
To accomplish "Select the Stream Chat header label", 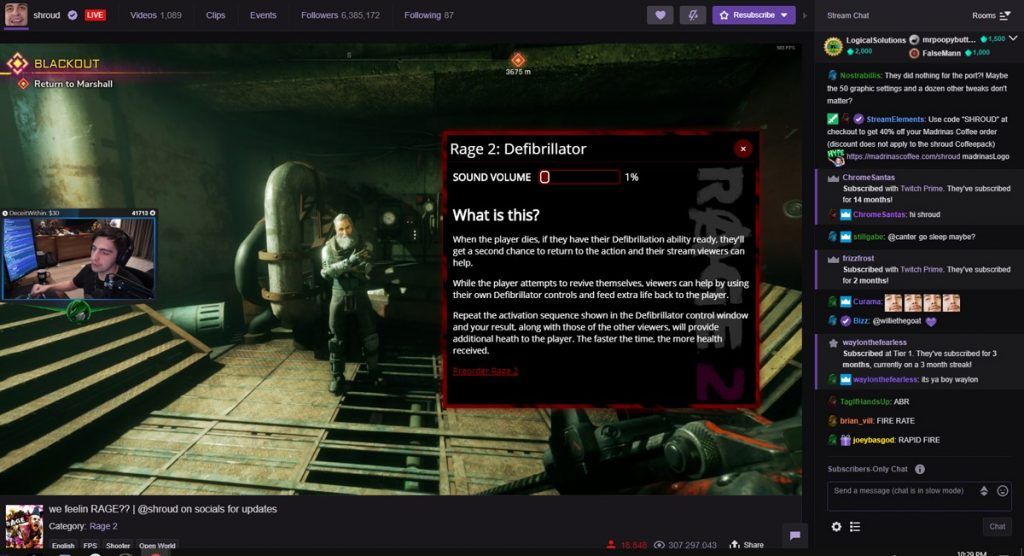I will tap(848, 15).
